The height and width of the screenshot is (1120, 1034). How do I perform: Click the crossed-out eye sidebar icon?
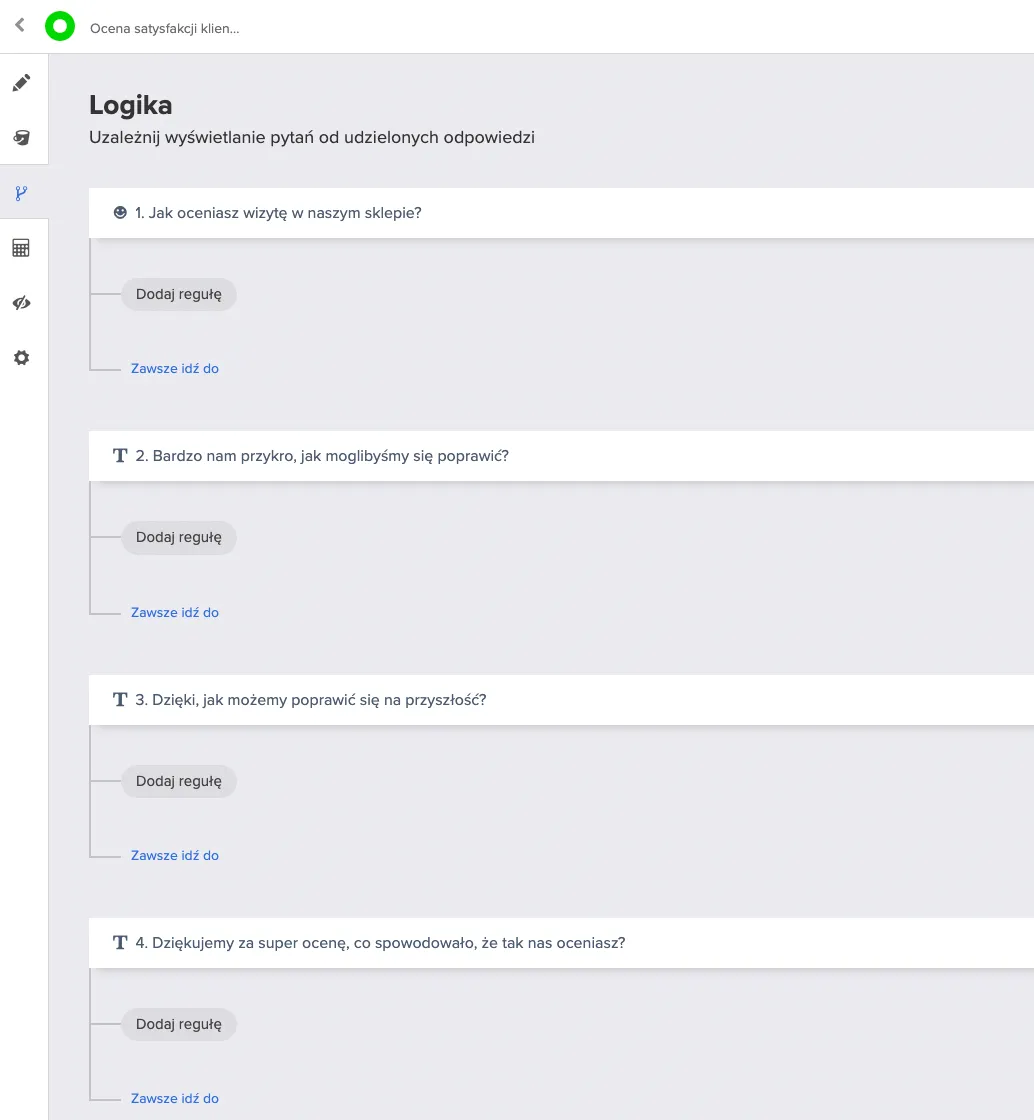coord(21,303)
